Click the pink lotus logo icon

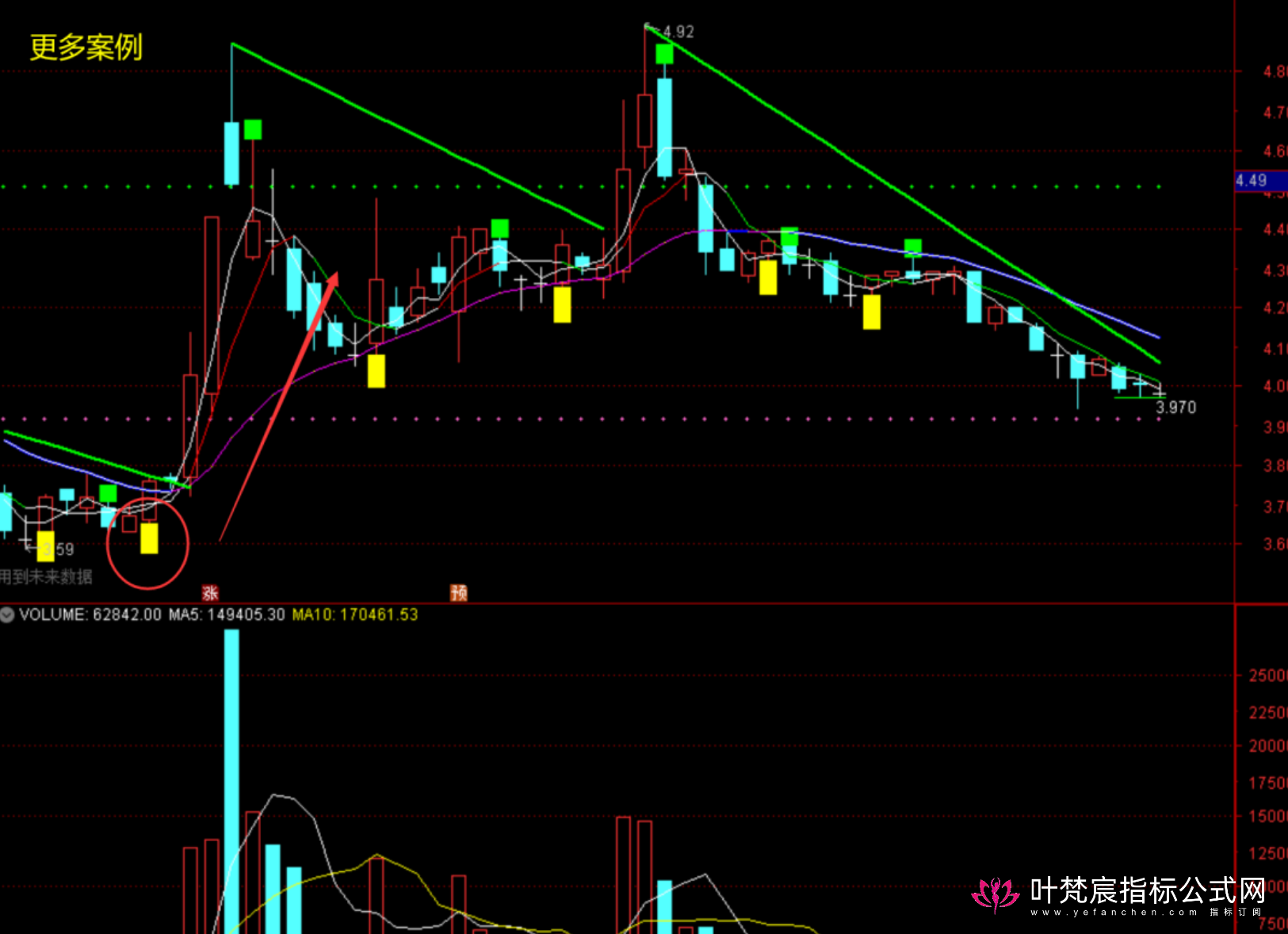coord(995,894)
